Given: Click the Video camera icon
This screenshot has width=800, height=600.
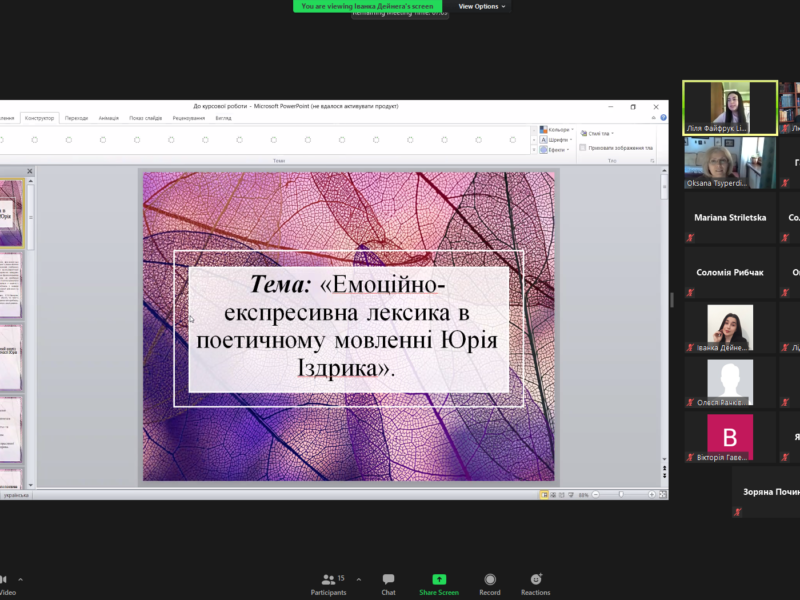Looking at the screenshot, I should coord(3,580).
